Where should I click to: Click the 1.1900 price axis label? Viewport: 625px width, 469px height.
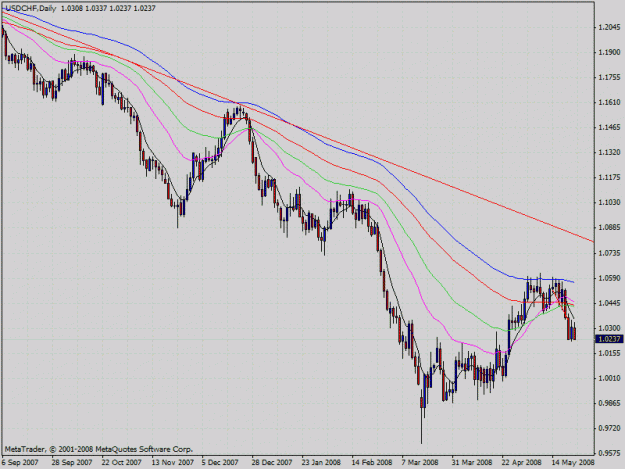point(609,52)
